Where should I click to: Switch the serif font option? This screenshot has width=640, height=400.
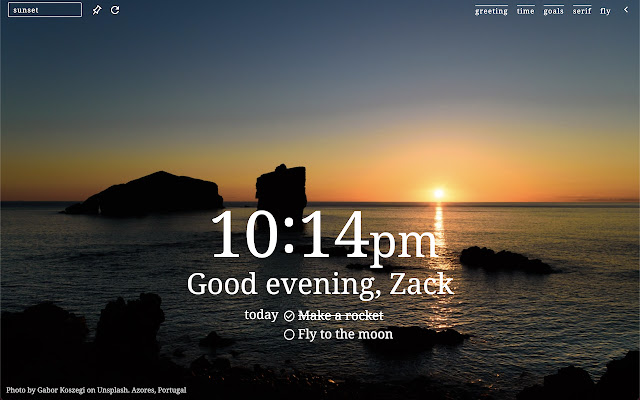(x=582, y=11)
